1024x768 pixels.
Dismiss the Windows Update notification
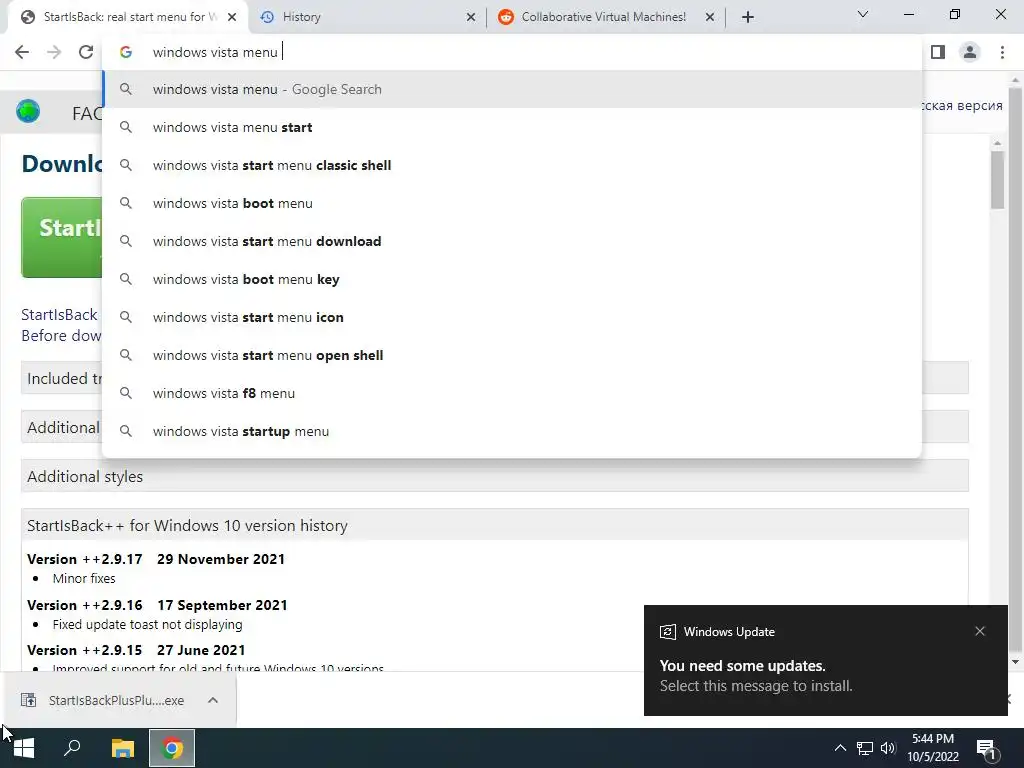point(980,631)
